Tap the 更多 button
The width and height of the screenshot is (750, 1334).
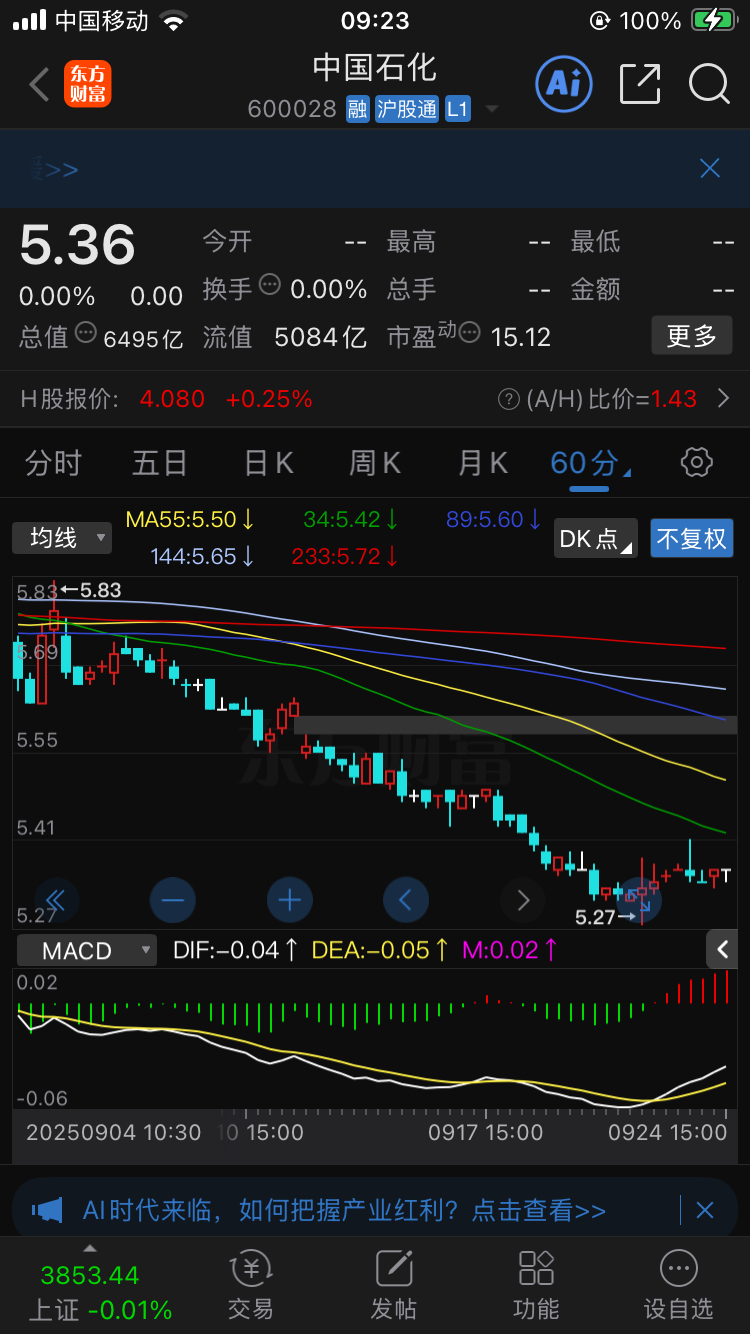click(x=692, y=335)
